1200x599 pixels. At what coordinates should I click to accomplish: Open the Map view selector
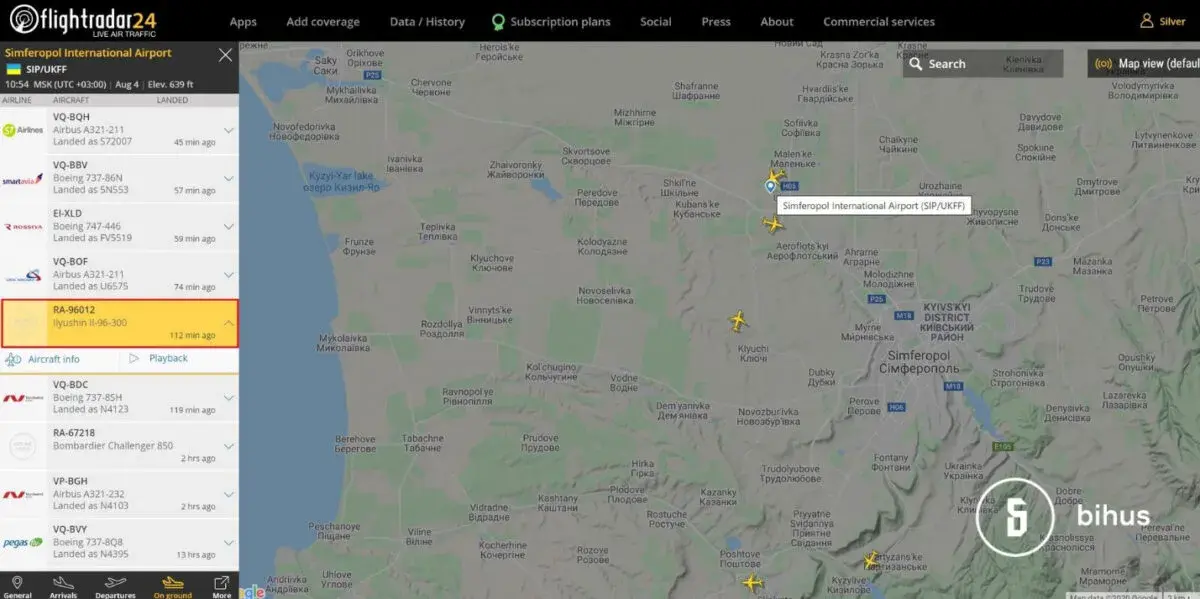pos(1150,64)
